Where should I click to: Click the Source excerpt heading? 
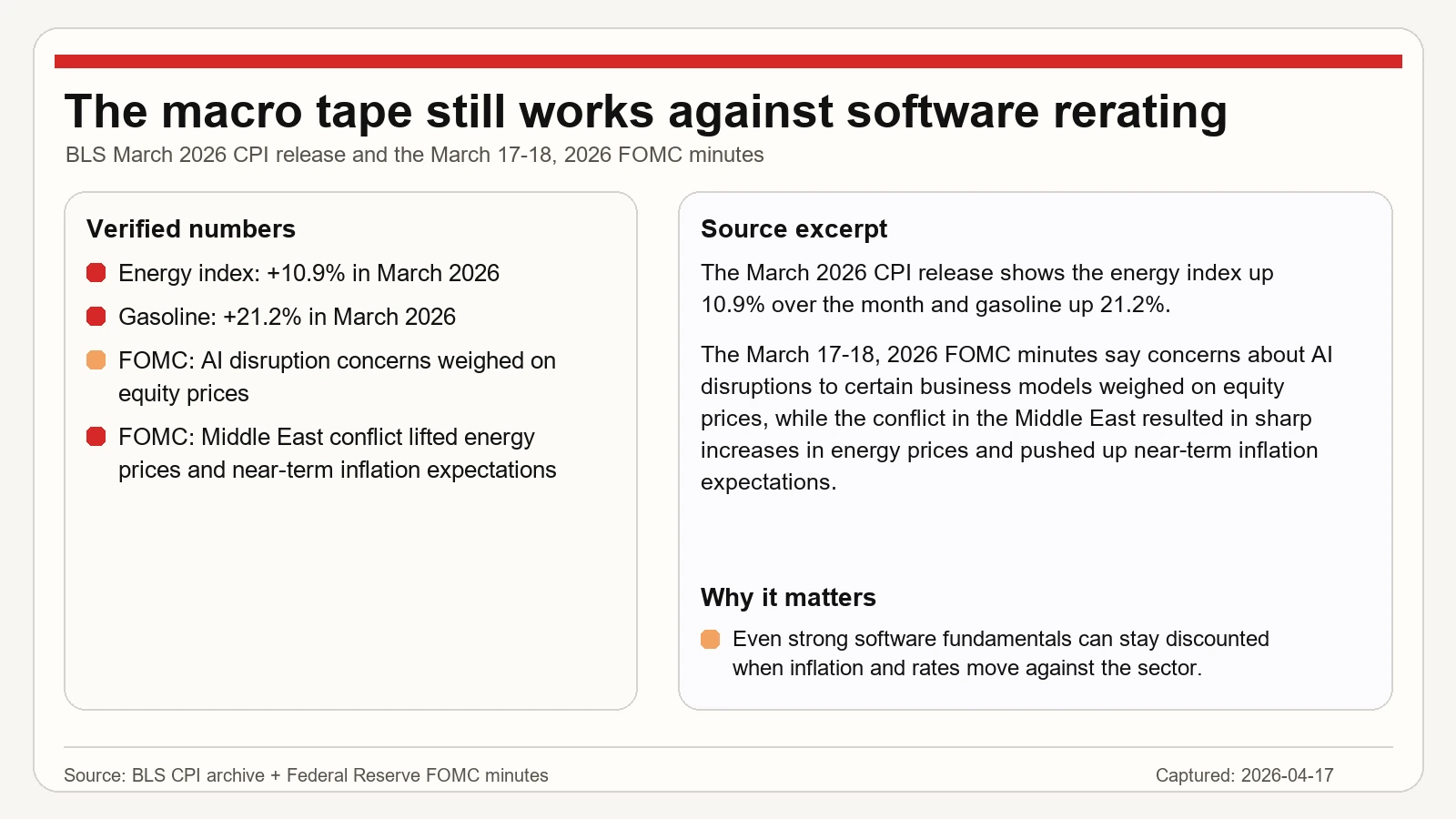coord(794,229)
